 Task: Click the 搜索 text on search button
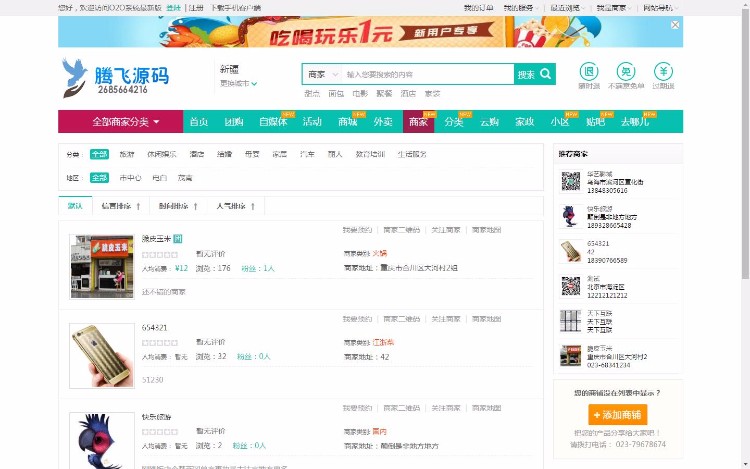[x=526, y=75]
